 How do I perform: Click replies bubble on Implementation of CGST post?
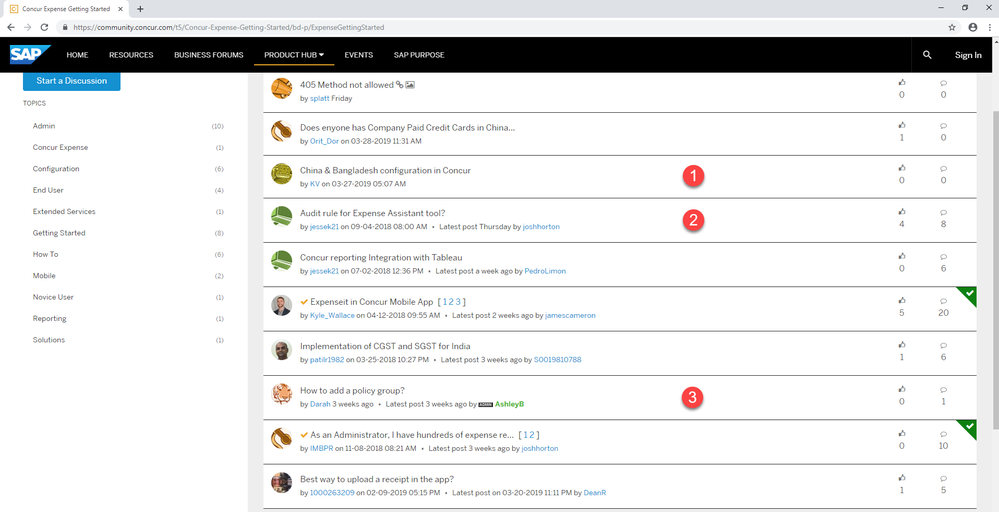click(x=944, y=345)
